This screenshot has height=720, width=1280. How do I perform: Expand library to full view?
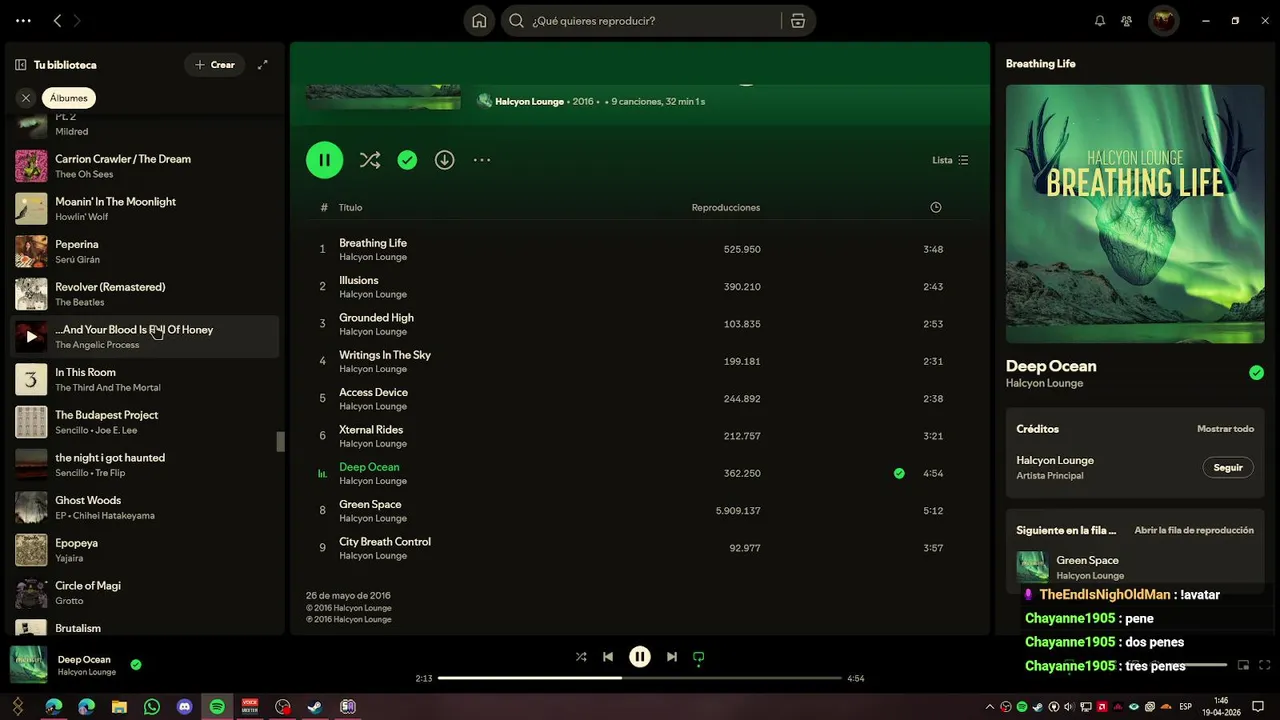pos(263,64)
